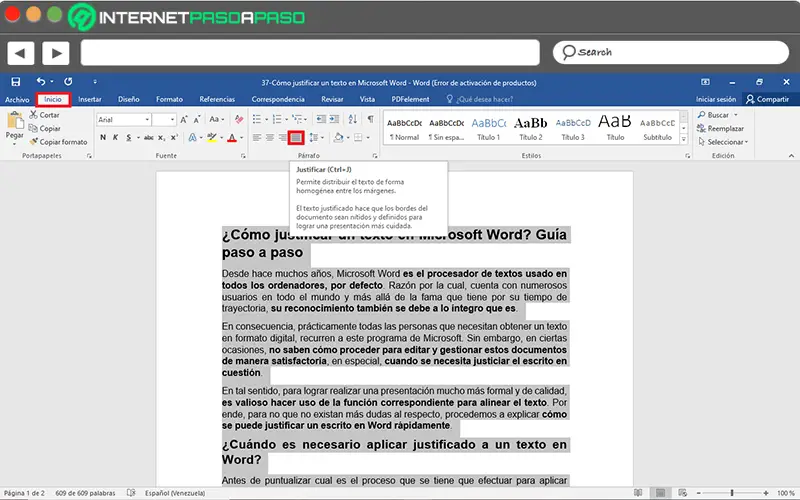
Task: Switch to the Diseño tab
Action: (129, 99)
